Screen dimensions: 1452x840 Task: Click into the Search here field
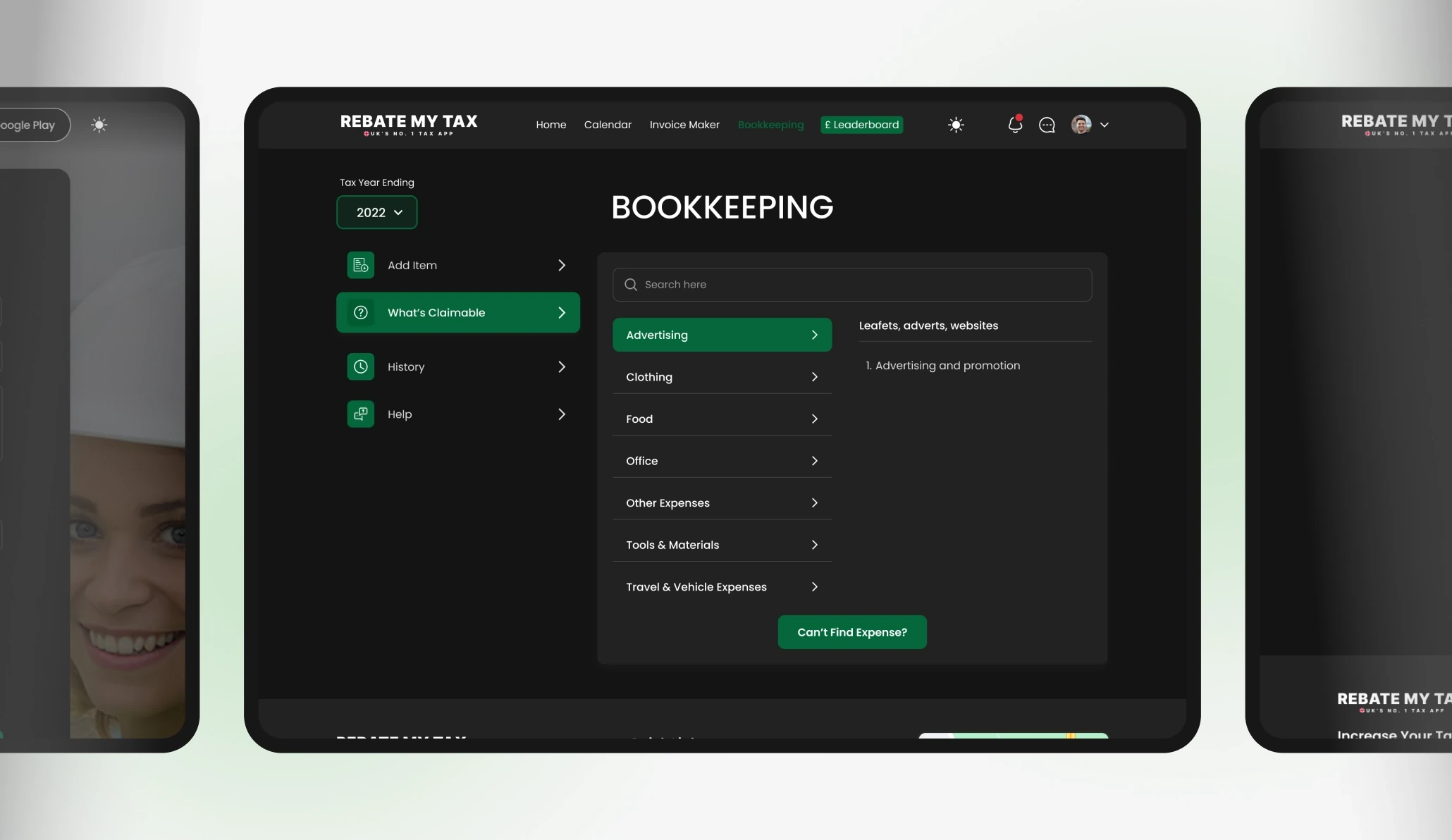tap(852, 285)
